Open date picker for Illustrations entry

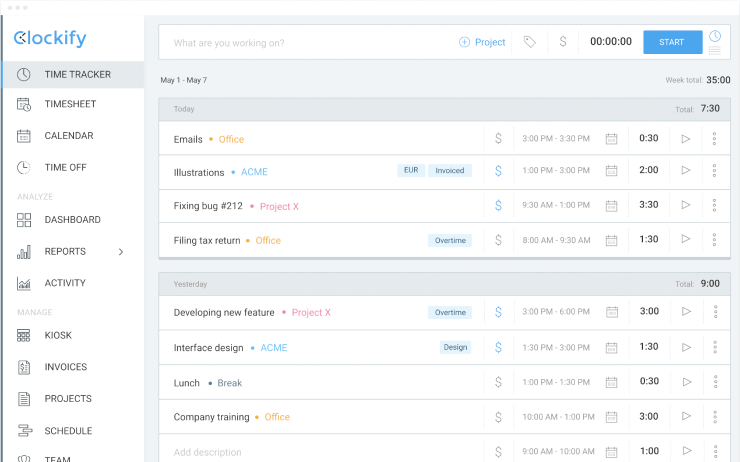pyautogui.click(x=611, y=170)
